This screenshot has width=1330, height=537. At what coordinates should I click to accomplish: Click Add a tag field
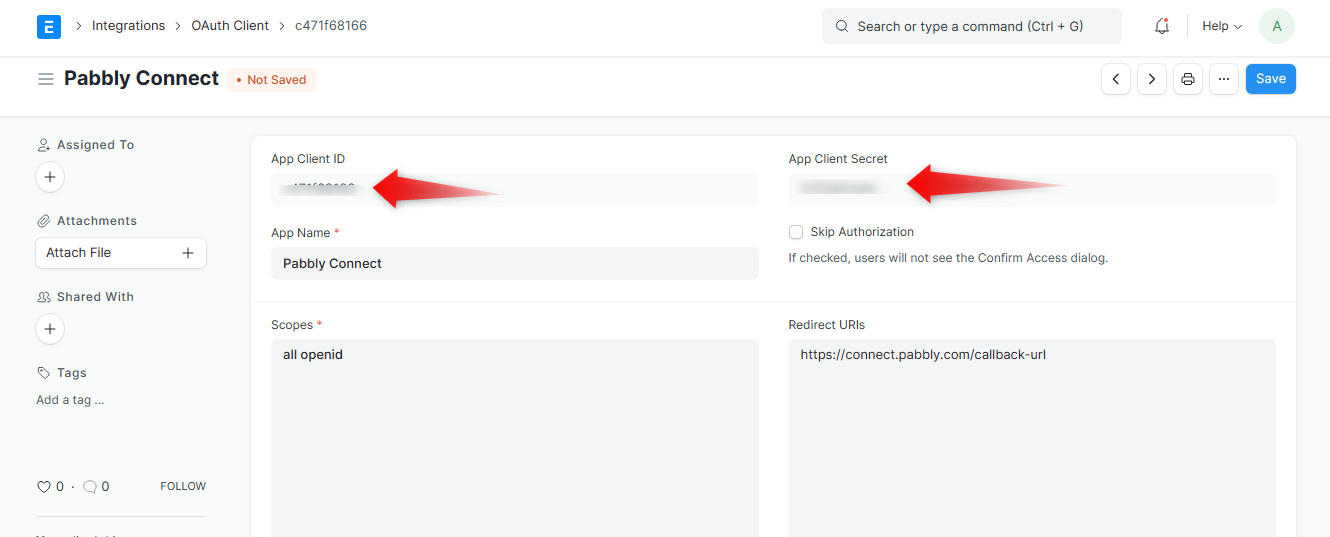[x=70, y=400]
